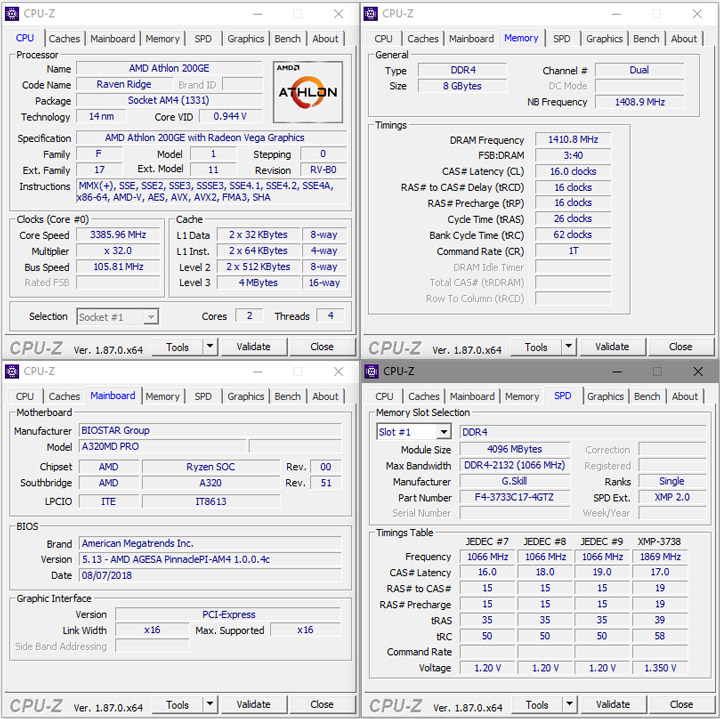Switch to Memory tab in the SPD window
The width and height of the screenshot is (720, 719).
click(522, 396)
